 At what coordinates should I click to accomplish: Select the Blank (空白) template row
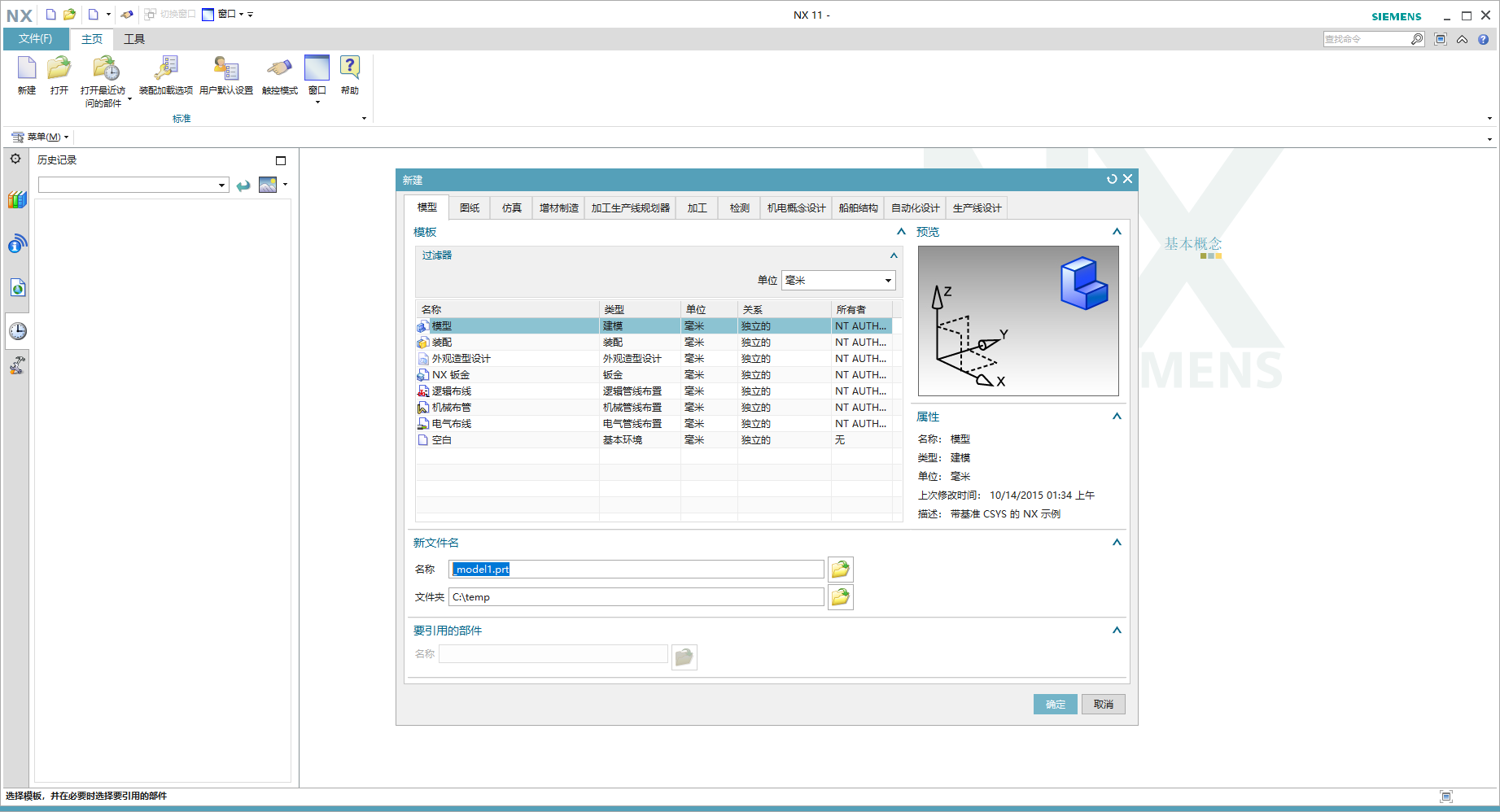click(x=654, y=440)
